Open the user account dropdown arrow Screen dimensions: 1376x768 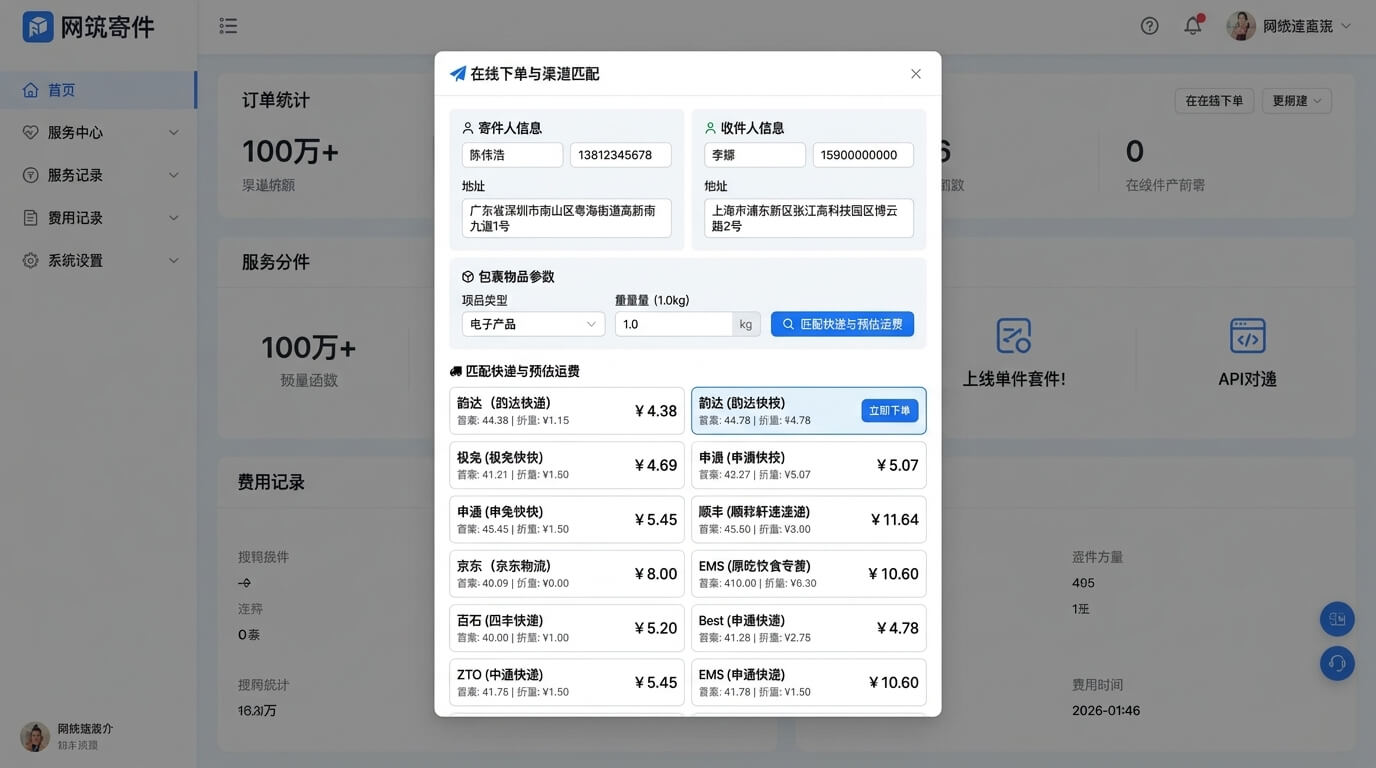[1346, 26]
